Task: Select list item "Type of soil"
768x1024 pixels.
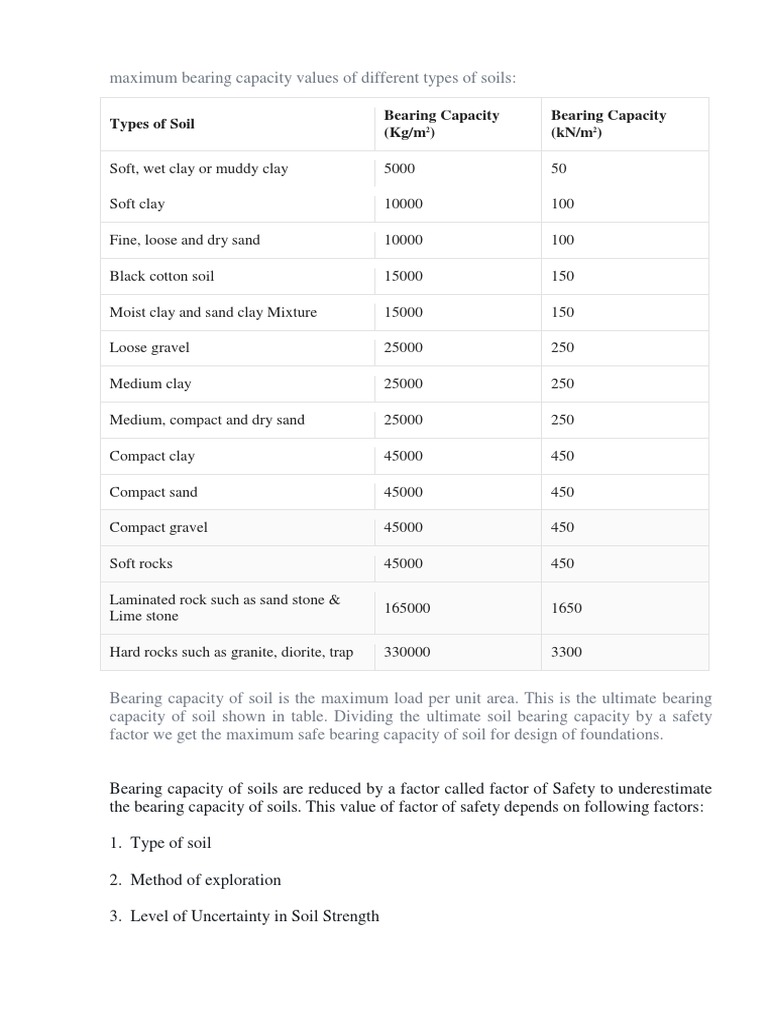Action: point(170,843)
